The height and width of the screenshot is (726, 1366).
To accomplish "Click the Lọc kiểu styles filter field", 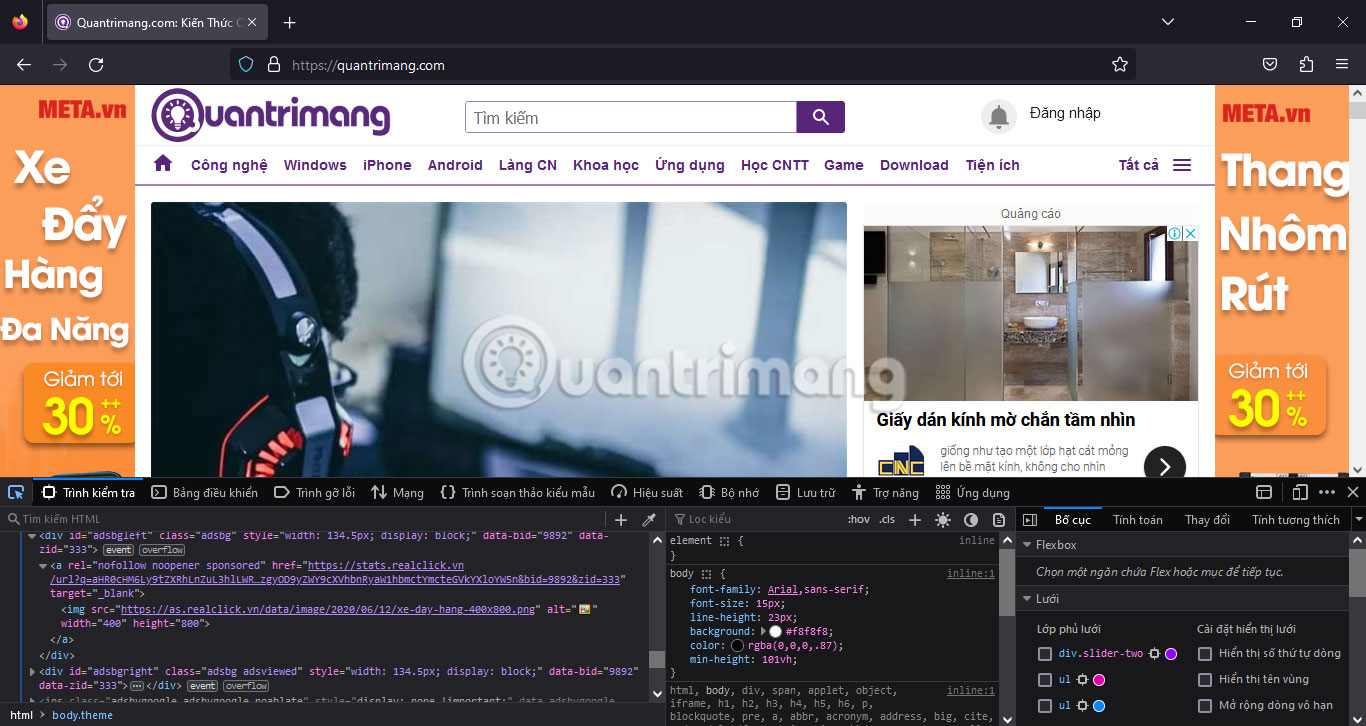I will [x=758, y=519].
